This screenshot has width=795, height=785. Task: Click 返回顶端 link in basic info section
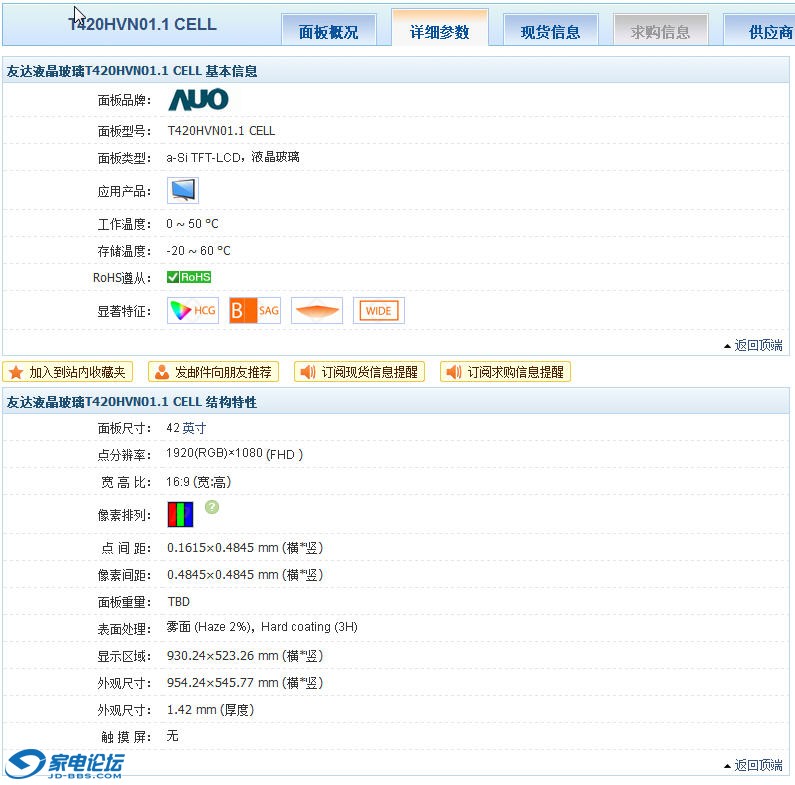(x=753, y=345)
